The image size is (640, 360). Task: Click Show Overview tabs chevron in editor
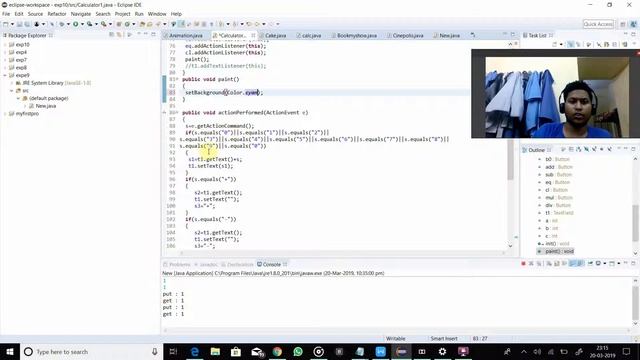[473, 36]
